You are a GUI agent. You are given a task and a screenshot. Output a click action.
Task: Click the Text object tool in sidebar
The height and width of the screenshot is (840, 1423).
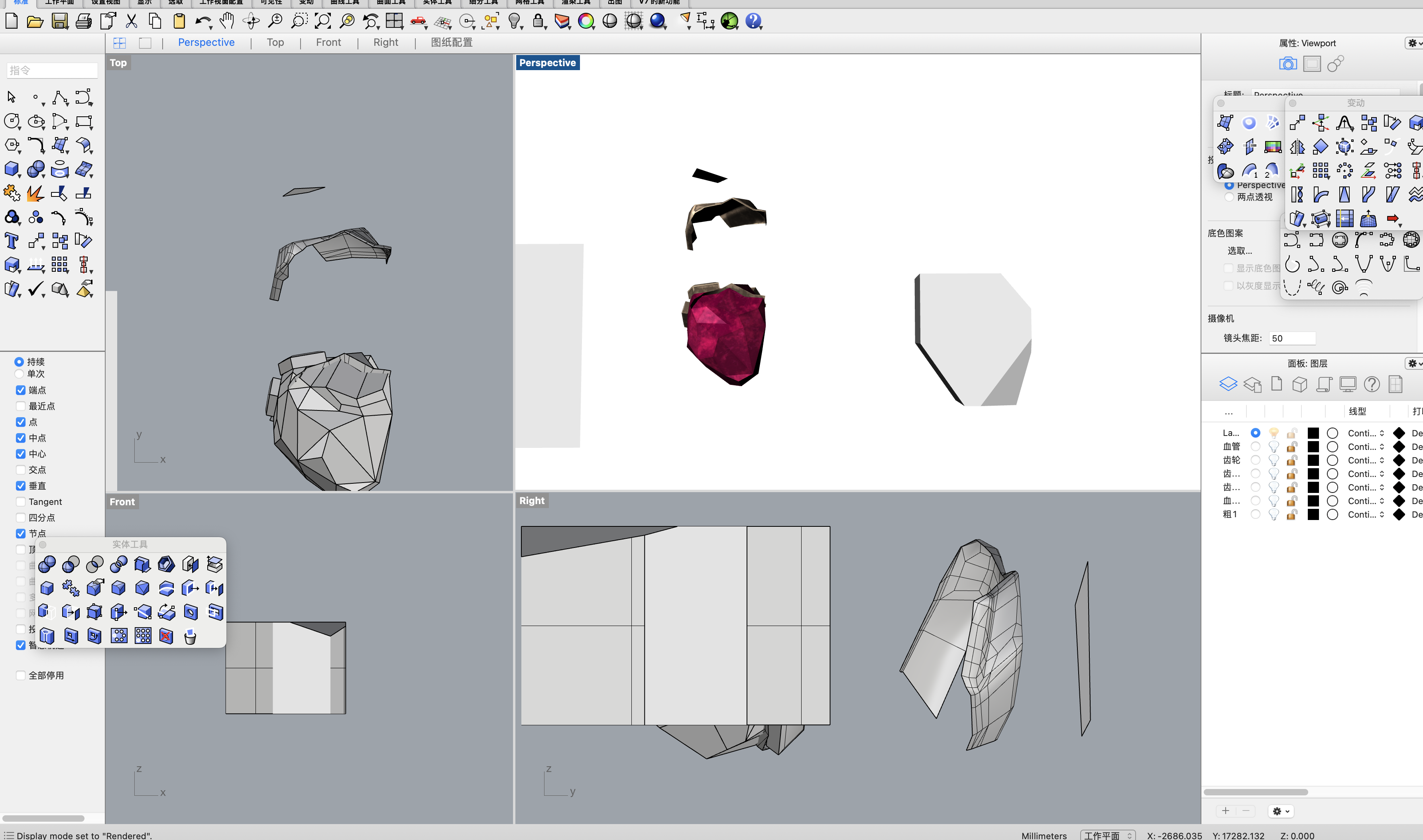tap(11, 241)
